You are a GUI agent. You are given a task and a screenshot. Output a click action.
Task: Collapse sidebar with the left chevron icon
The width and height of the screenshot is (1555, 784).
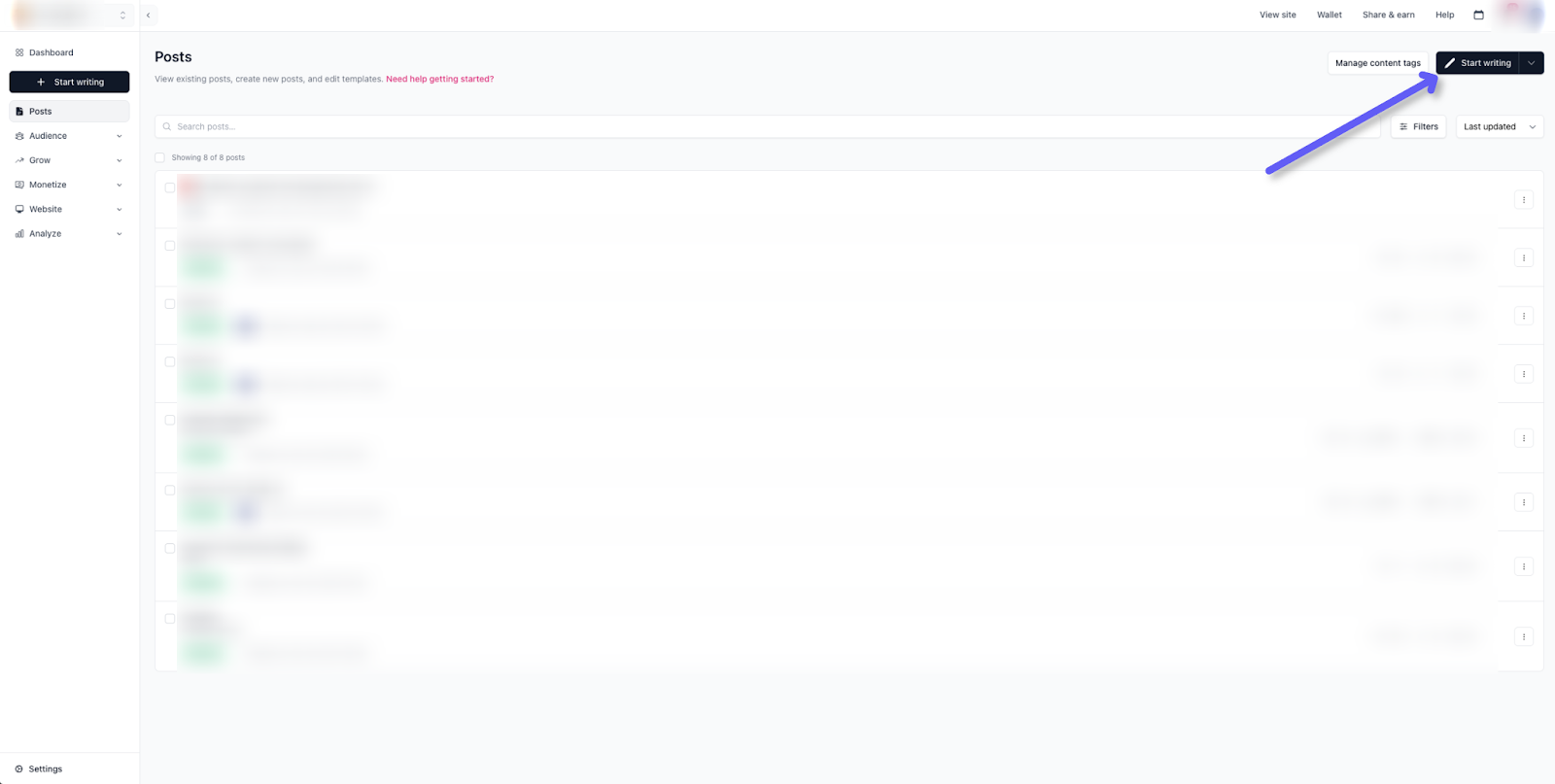click(x=148, y=15)
